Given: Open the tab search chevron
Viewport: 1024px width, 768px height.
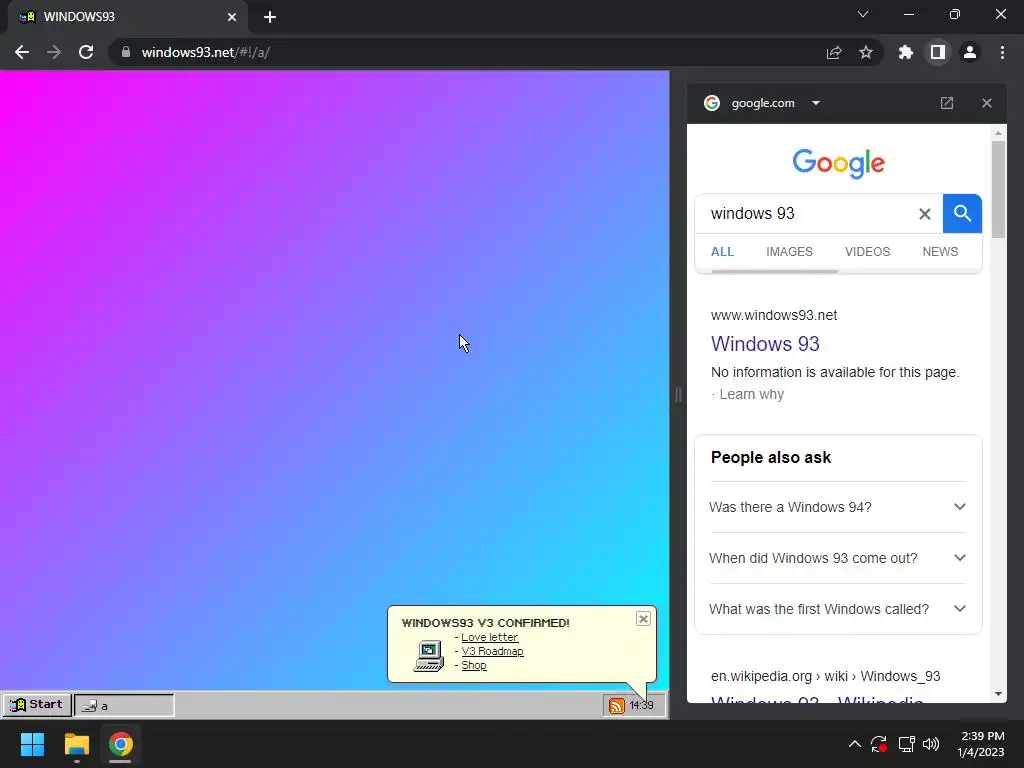Looking at the screenshot, I should tap(863, 14).
